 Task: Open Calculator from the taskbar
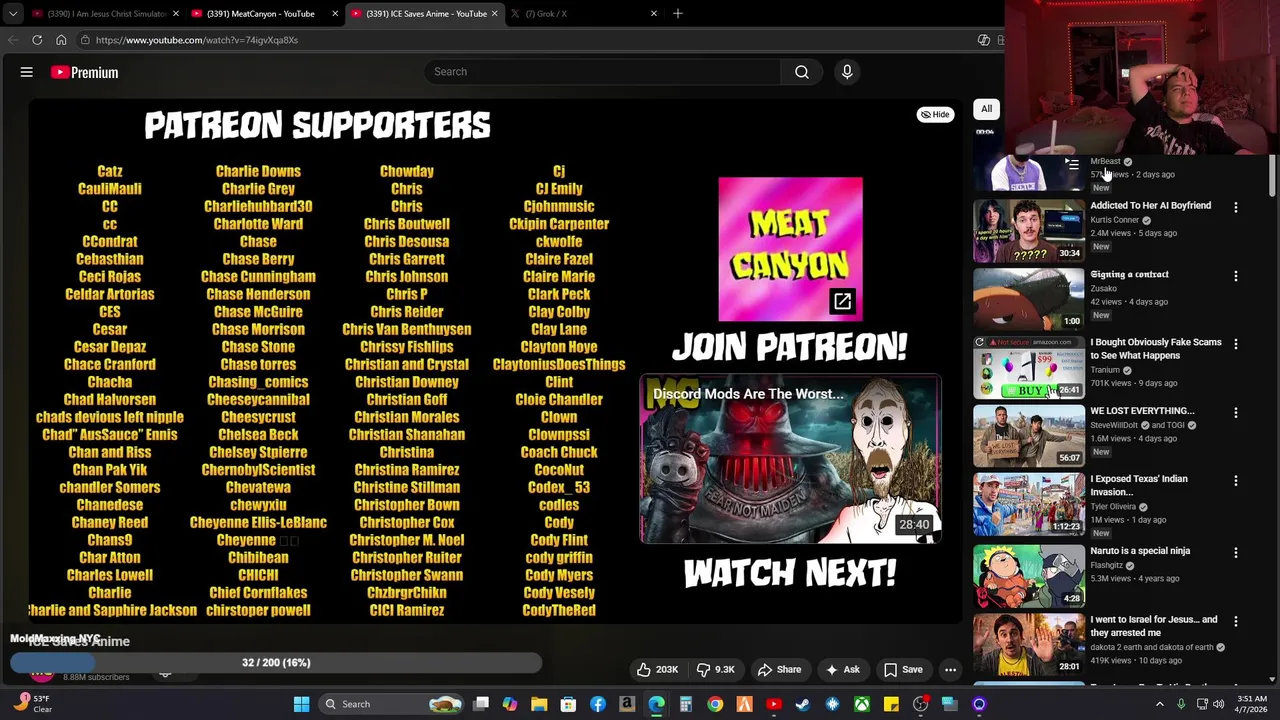(686, 704)
